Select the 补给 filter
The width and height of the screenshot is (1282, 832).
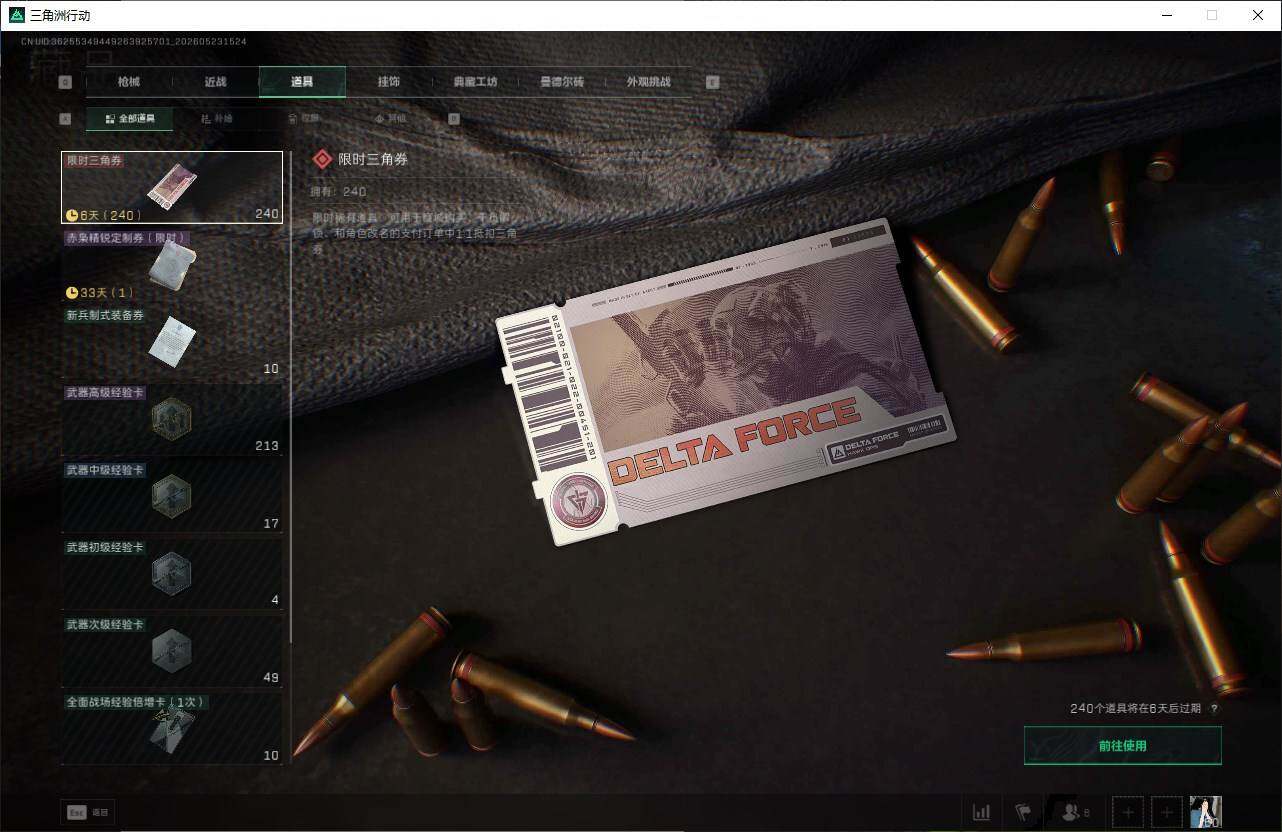click(216, 119)
